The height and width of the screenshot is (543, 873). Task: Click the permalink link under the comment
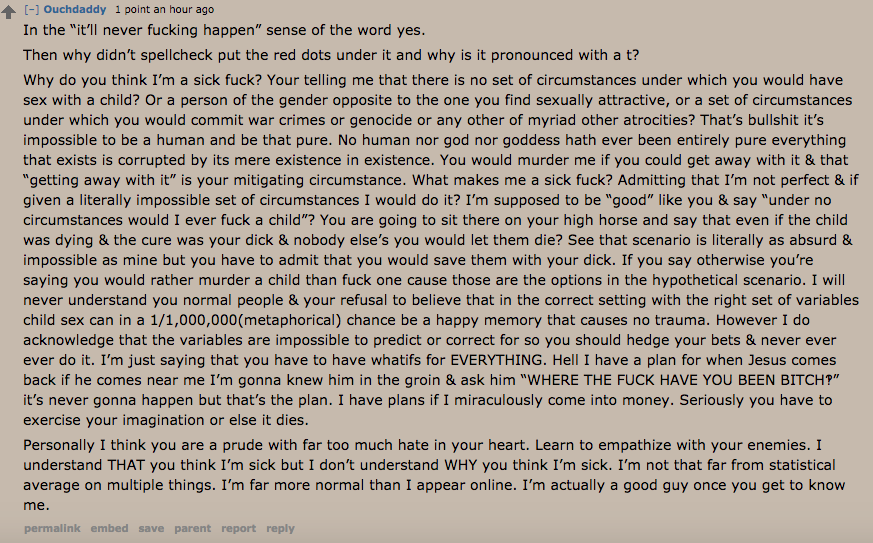[52, 528]
